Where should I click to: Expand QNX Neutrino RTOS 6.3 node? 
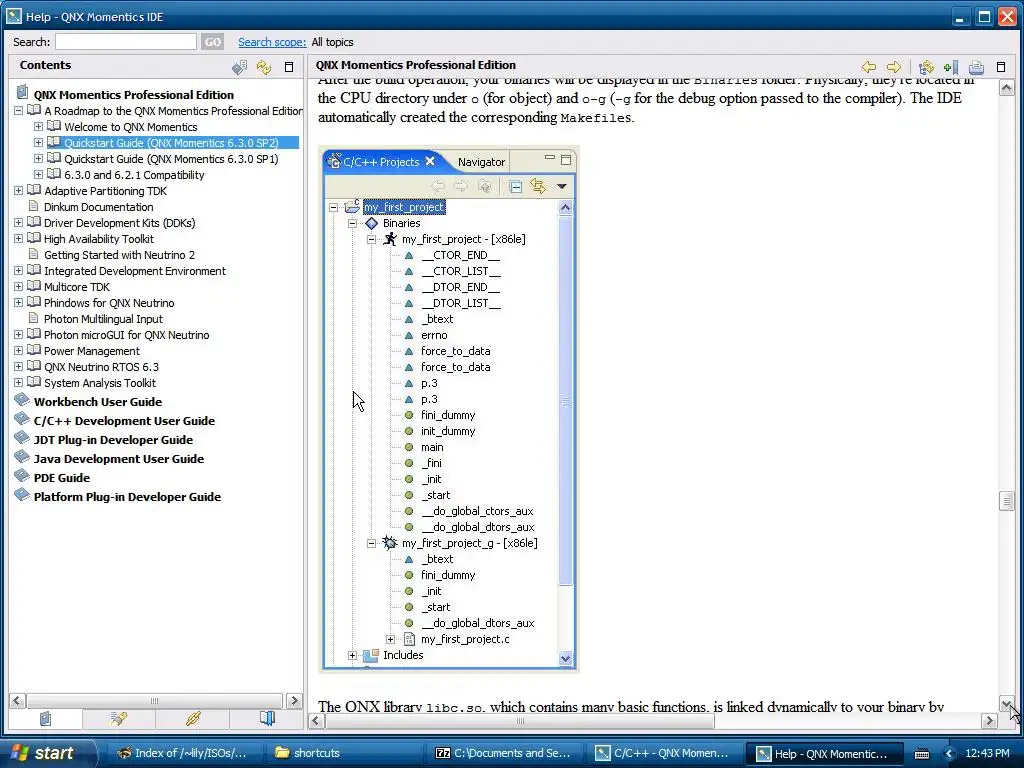[18, 366]
